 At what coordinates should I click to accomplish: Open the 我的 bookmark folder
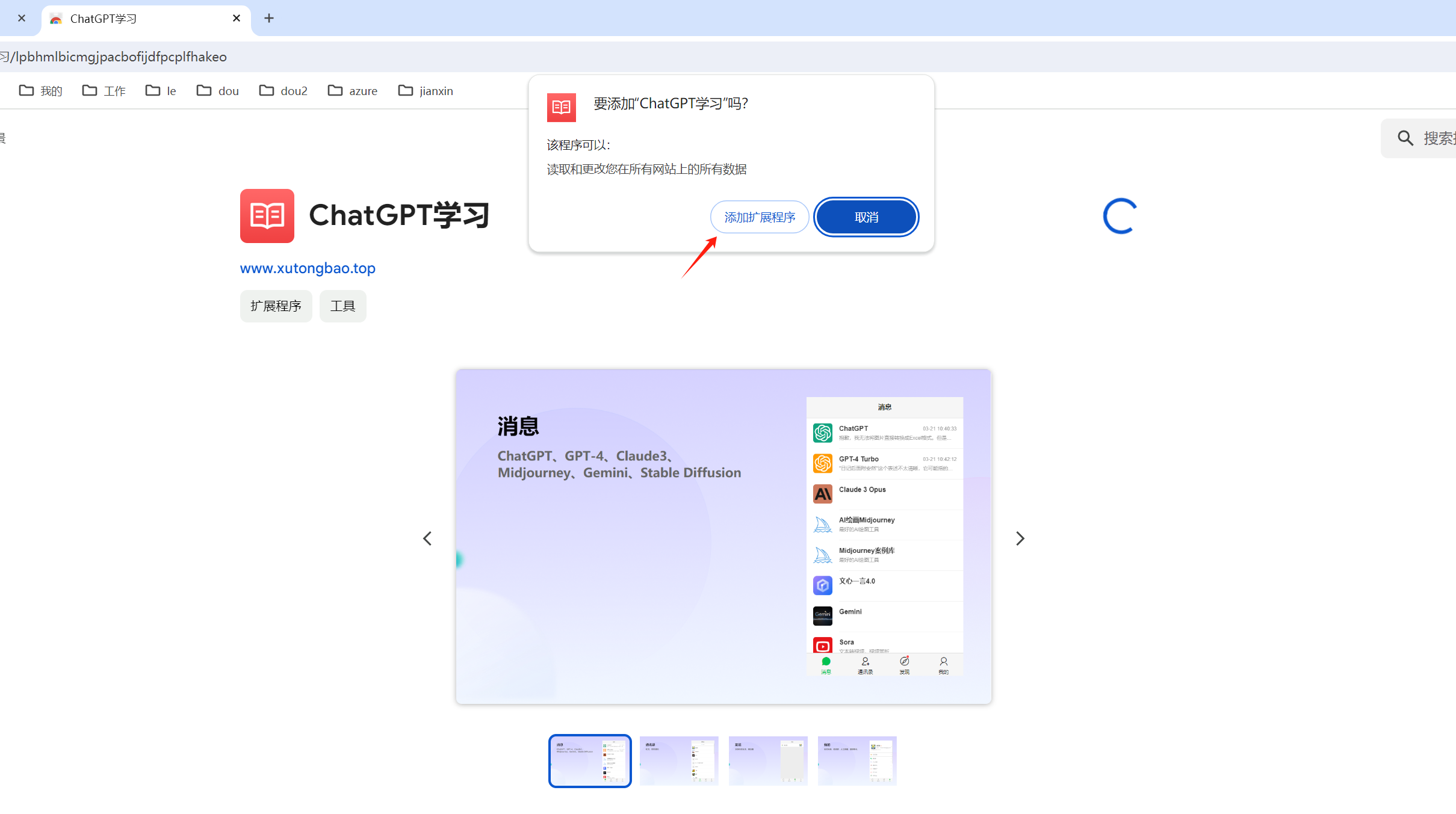[41, 91]
